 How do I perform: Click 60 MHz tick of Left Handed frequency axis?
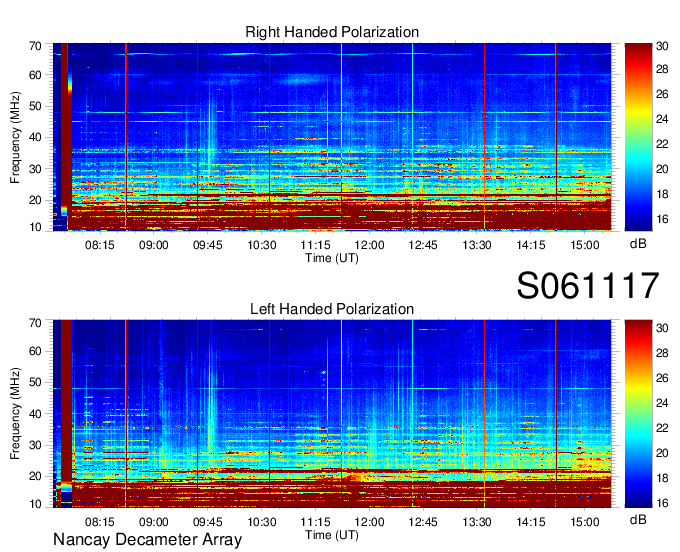[35, 352]
